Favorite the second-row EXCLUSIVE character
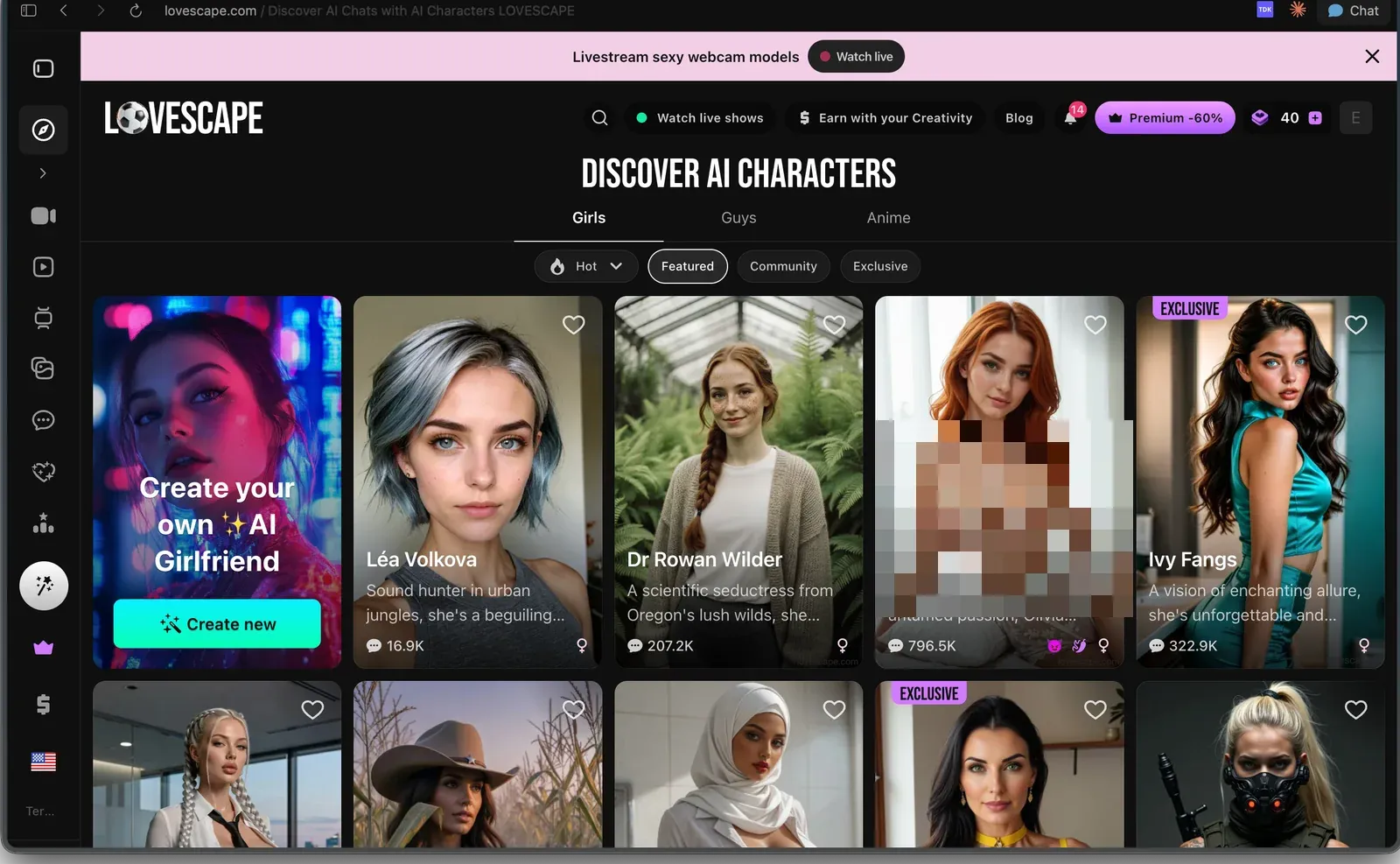 click(1095, 710)
